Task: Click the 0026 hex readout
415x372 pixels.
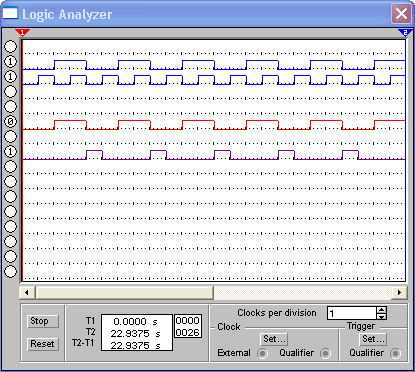Action: [x=188, y=332]
